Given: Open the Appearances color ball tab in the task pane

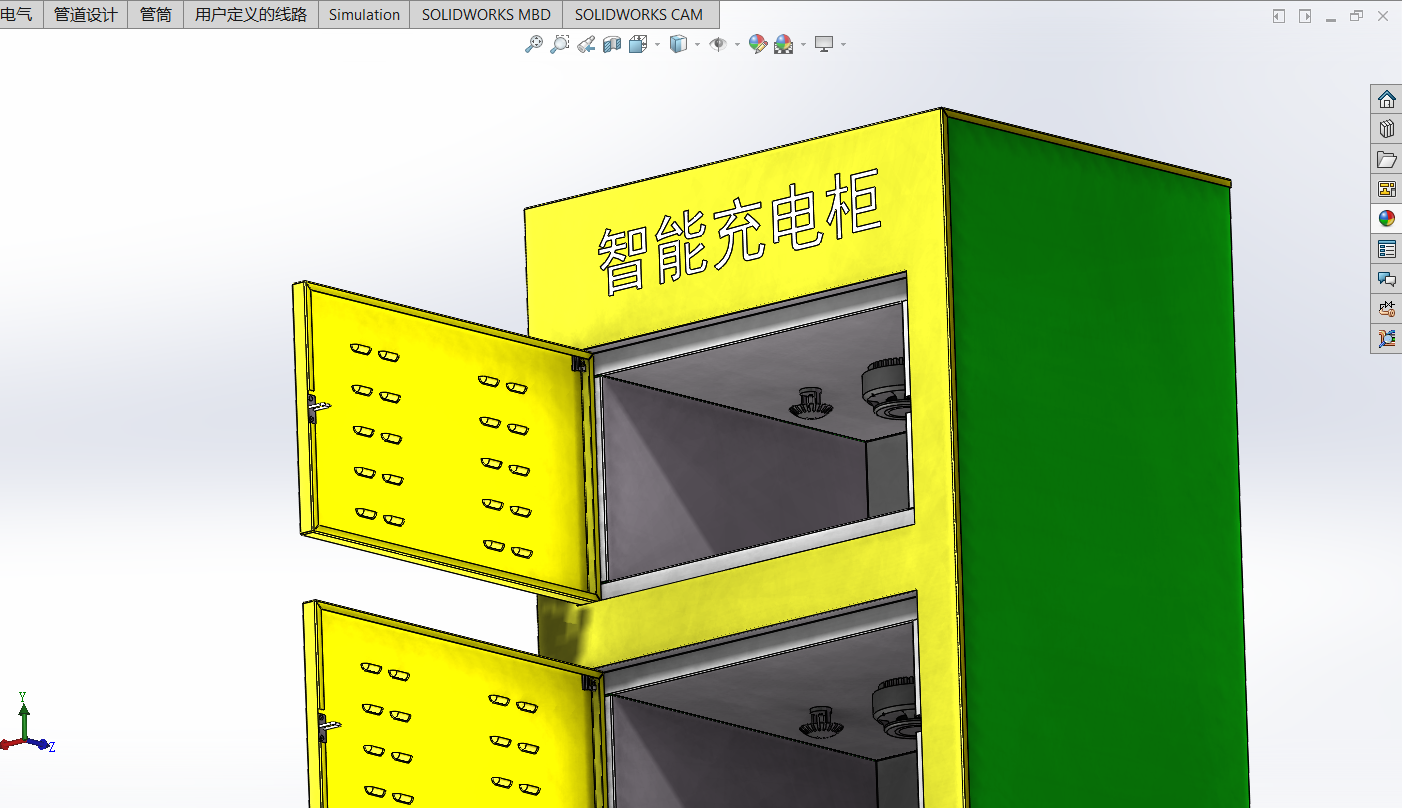Looking at the screenshot, I should pyautogui.click(x=1386, y=219).
